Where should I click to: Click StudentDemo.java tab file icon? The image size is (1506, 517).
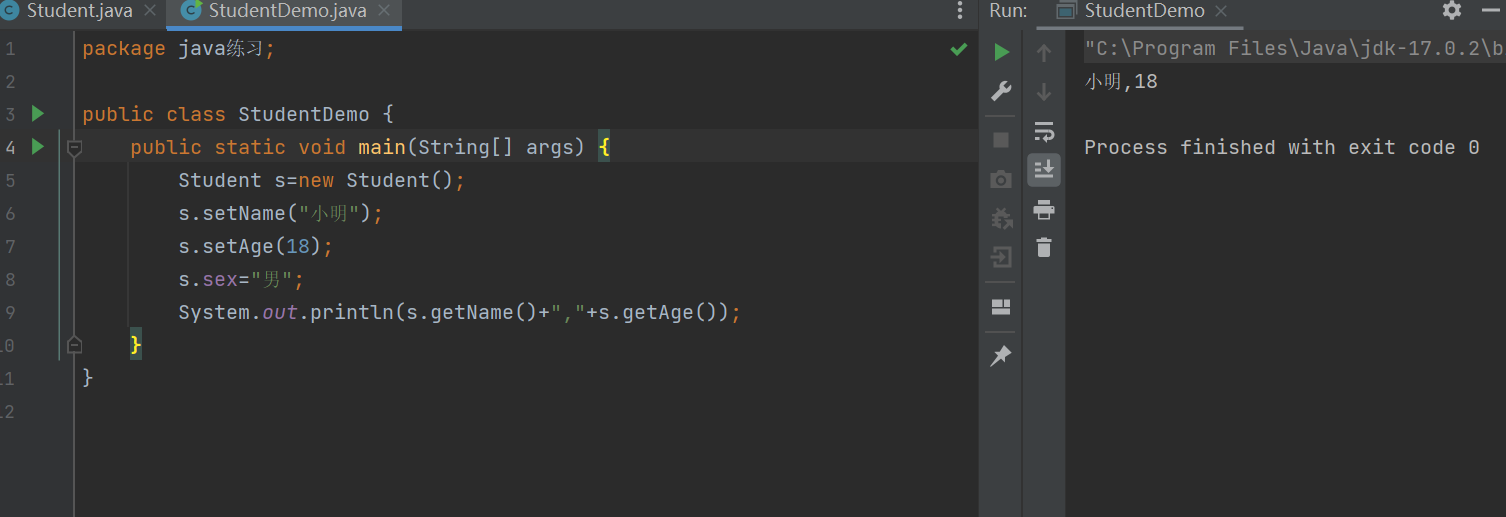tap(191, 11)
